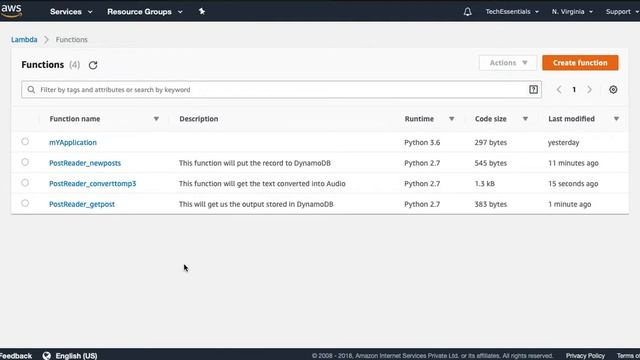Viewport: 640px width, 360px height.
Task: Click the yesterday last modified cell
Action: [x=563, y=142]
